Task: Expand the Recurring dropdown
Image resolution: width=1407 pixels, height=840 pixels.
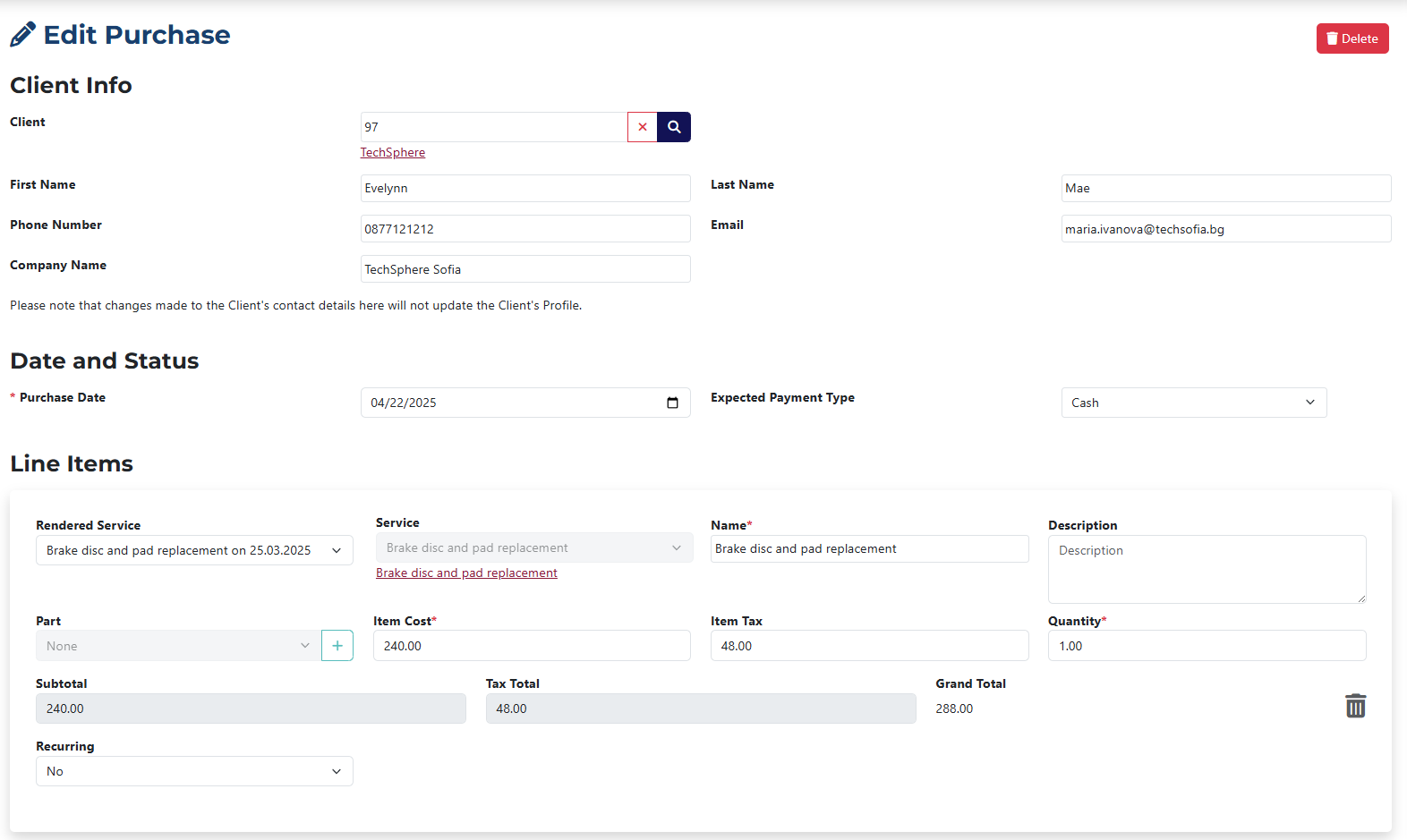Action: click(x=194, y=771)
